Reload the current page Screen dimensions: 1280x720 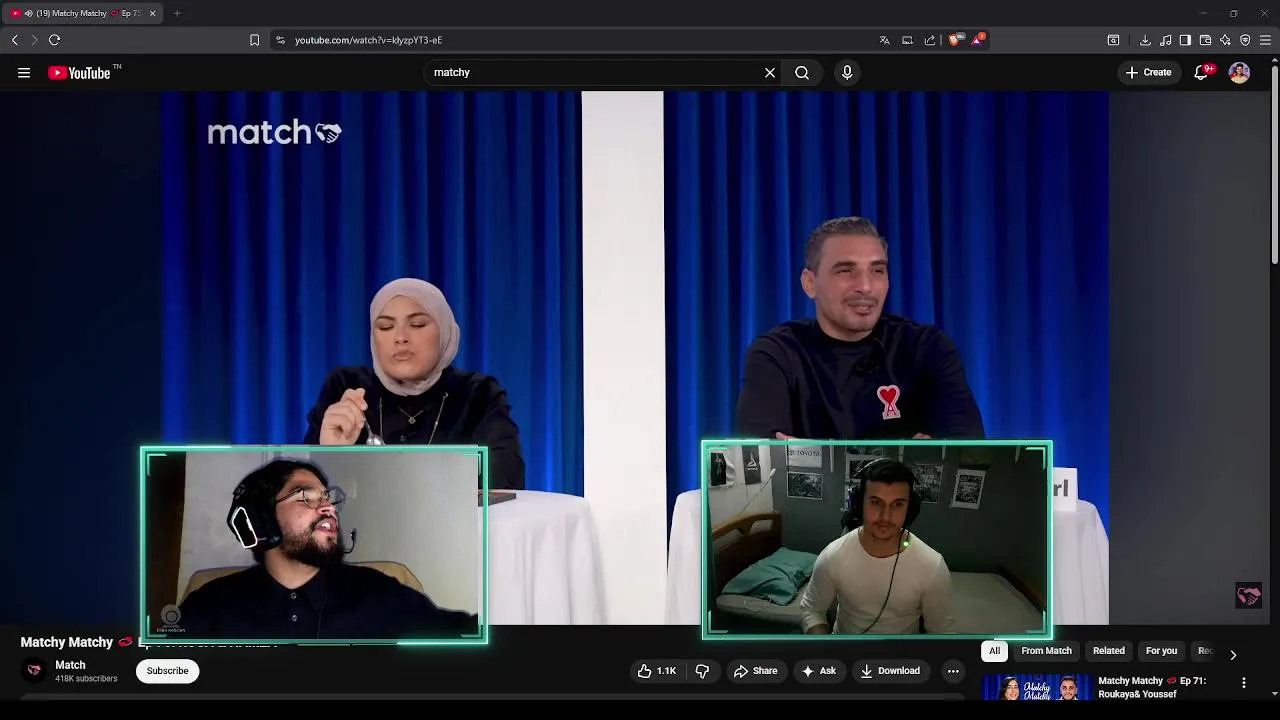click(54, 40)
